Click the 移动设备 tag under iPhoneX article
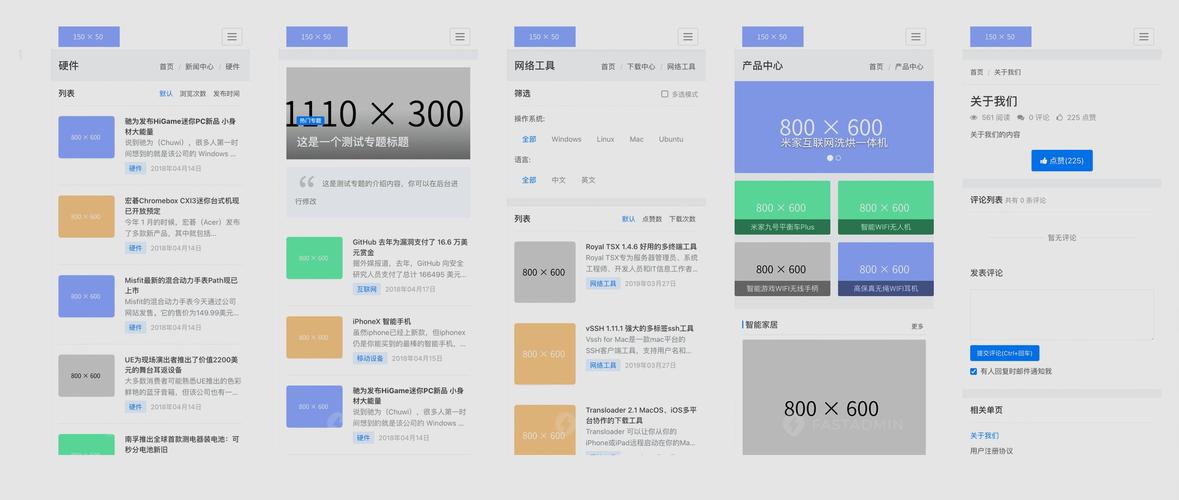The width and height of the screenshot is (1179, 500). (369, 359)
